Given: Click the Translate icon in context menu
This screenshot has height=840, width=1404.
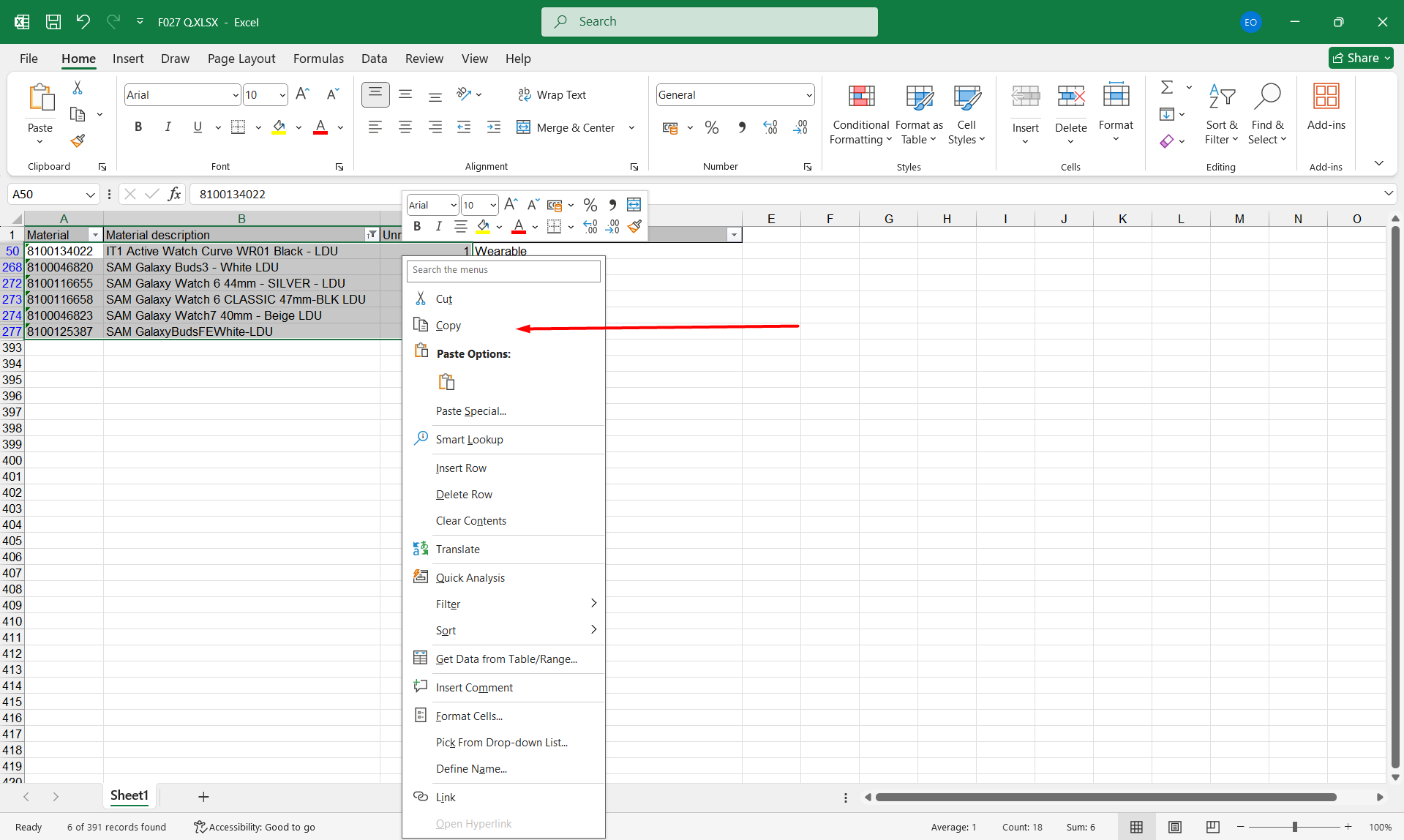Looking at the screenshot, I should [x=421, y=549].
